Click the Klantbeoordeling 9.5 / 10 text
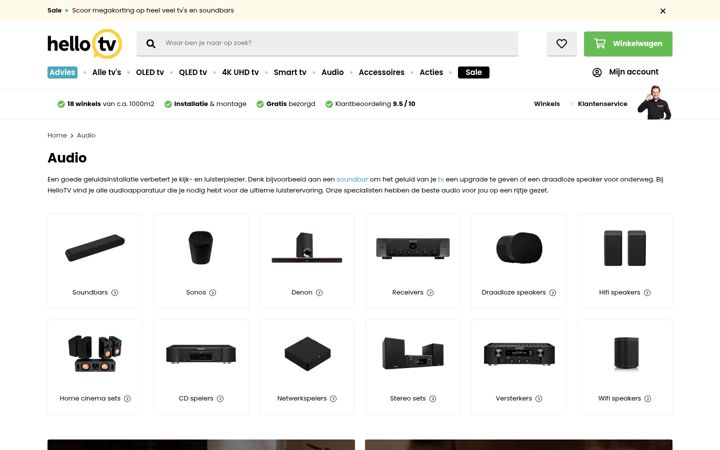This screenshot has width=720, height=450. [x=375, y=104]
